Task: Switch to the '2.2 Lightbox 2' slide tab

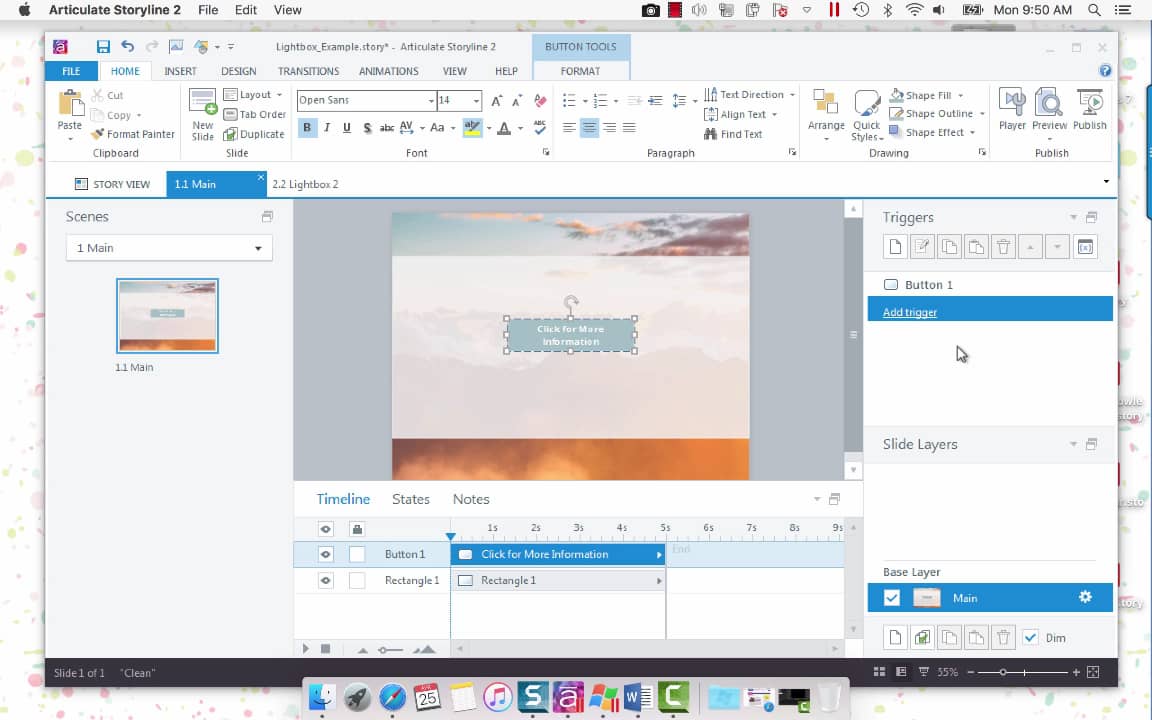Action: (305, 184)
